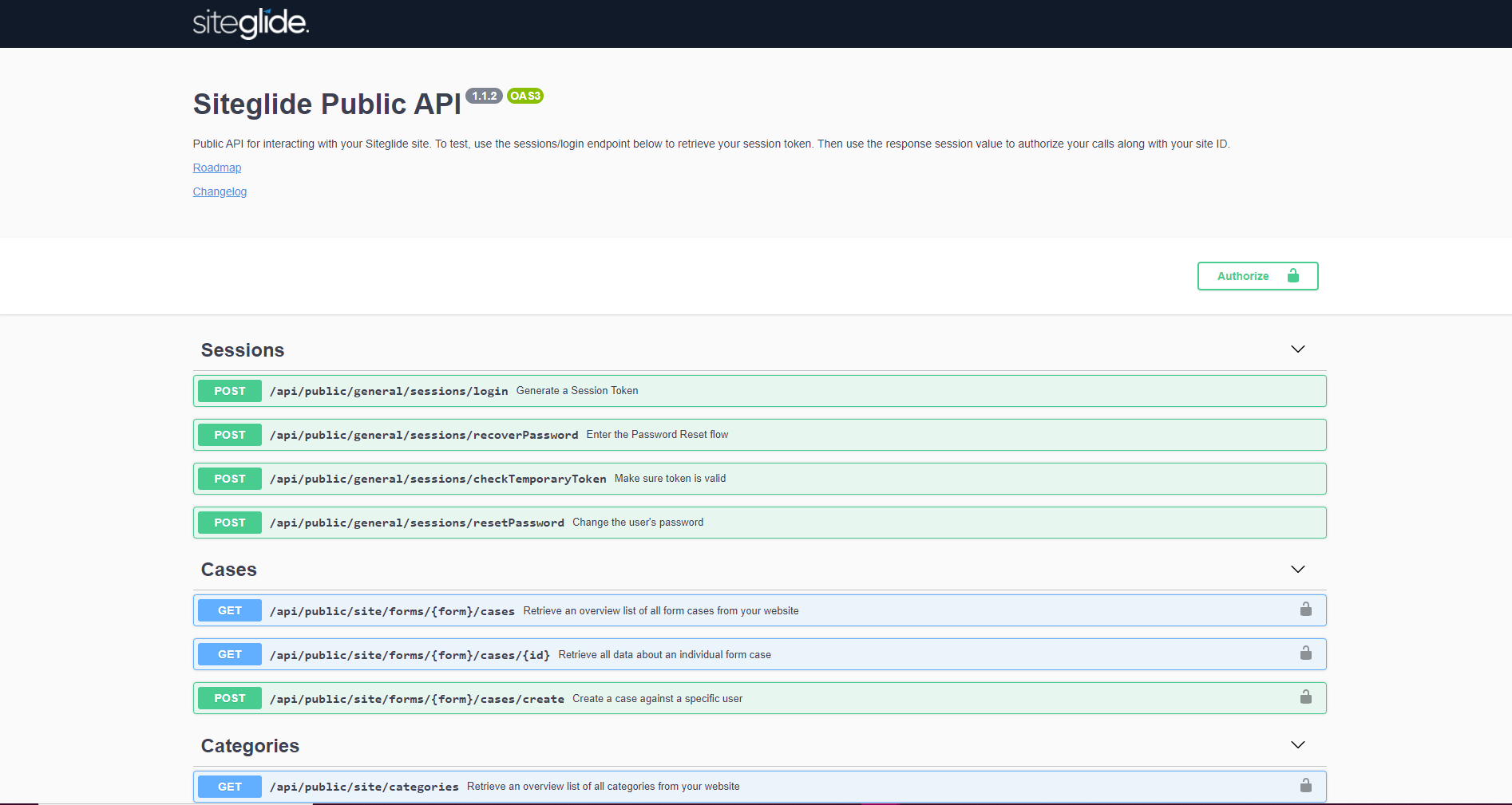Image resolution: width=1512 pixels, height=805 pixels.
Task: Click GET badge of cases/{id} row
Action: (x=230, y=654)
